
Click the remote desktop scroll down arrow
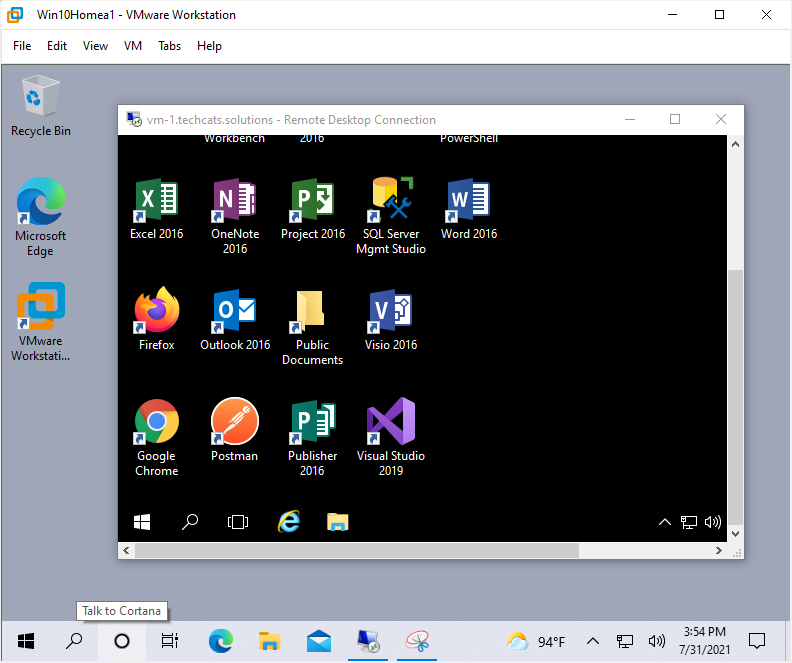click(x=735, y=534)
